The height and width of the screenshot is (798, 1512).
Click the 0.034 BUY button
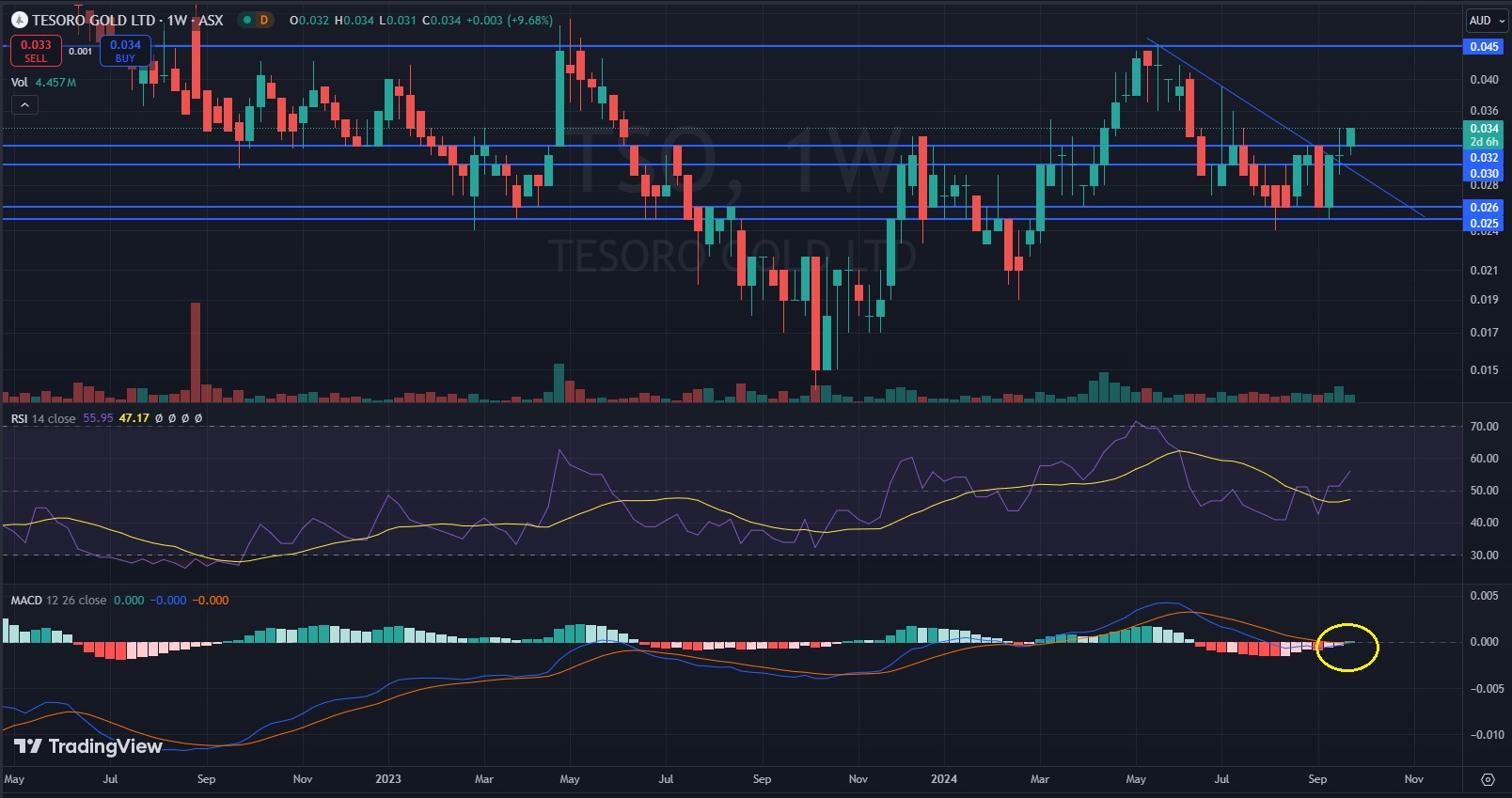(125, 51)
